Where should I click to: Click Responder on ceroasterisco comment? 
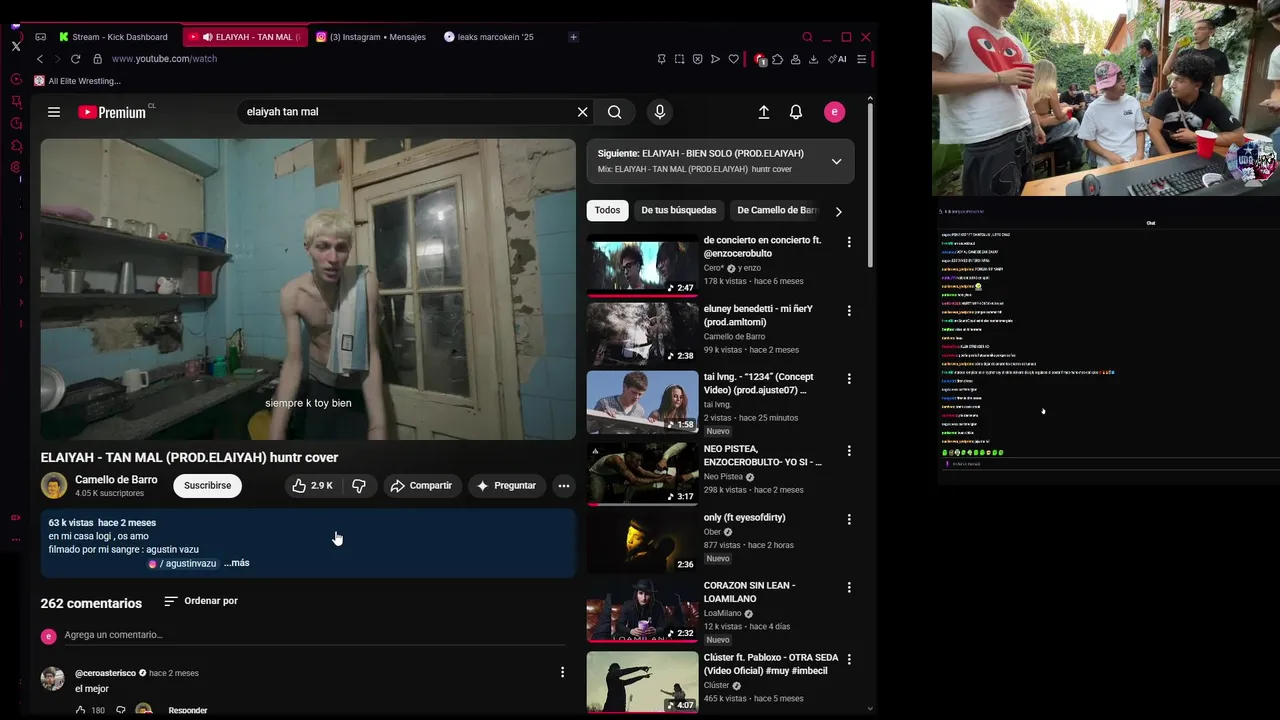pyautogui.click(x=188, y=710)
